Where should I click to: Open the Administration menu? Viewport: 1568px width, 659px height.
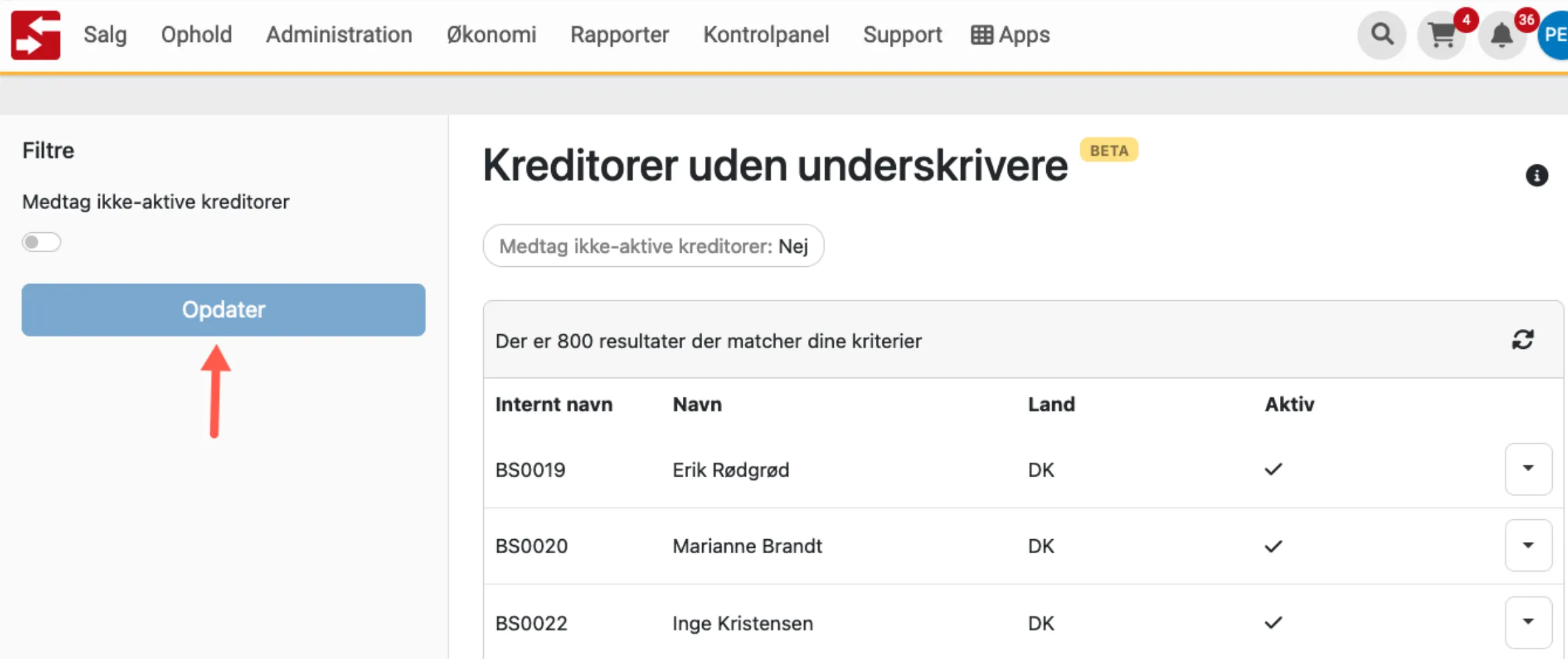(339, 35)
